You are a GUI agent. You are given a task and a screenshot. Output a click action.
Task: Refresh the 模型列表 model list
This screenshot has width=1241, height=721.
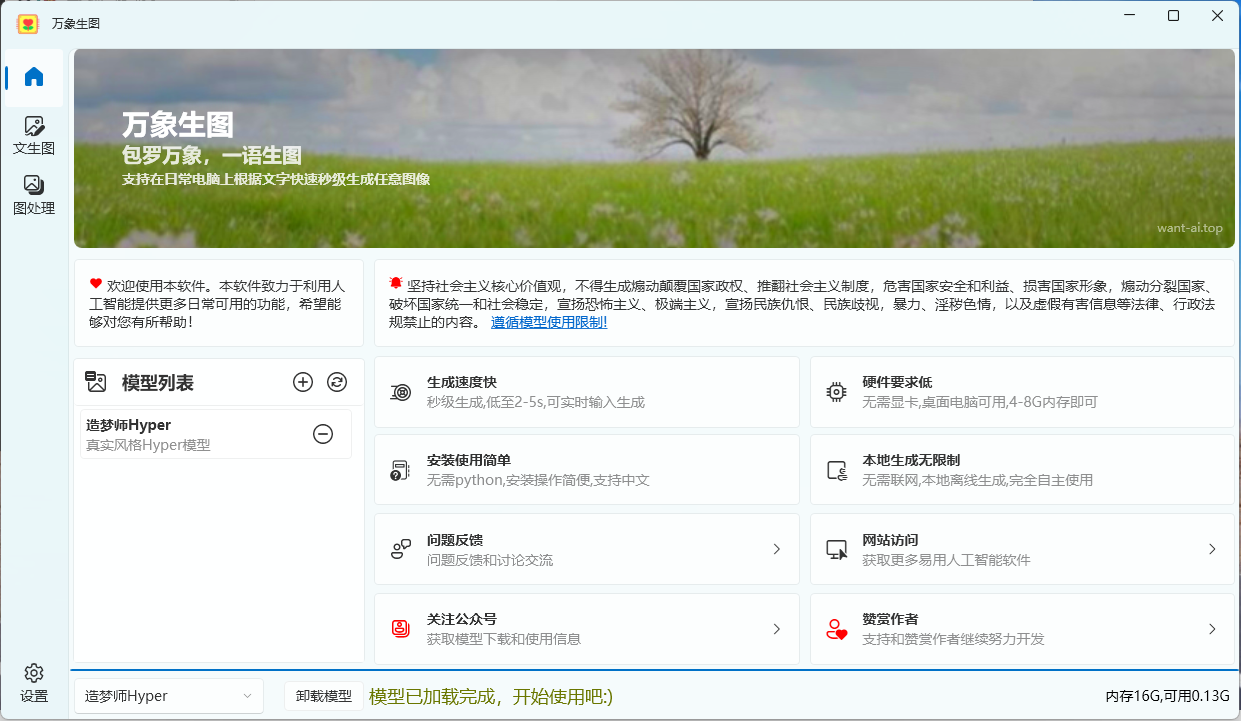[x=336, y=382]
